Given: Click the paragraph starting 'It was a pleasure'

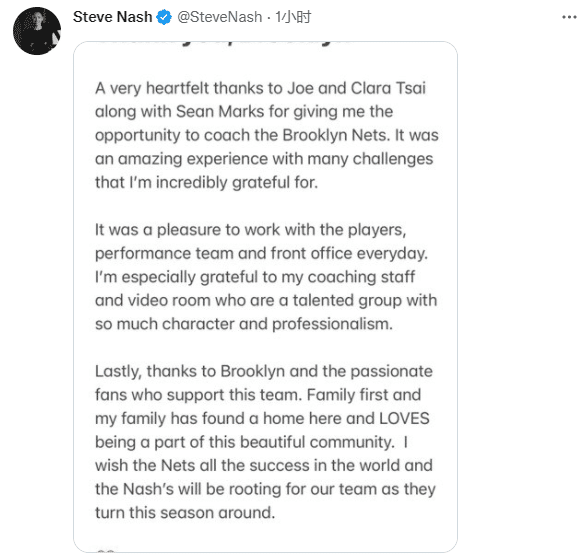Looking at the screenshot, I should tap(266, 277).
